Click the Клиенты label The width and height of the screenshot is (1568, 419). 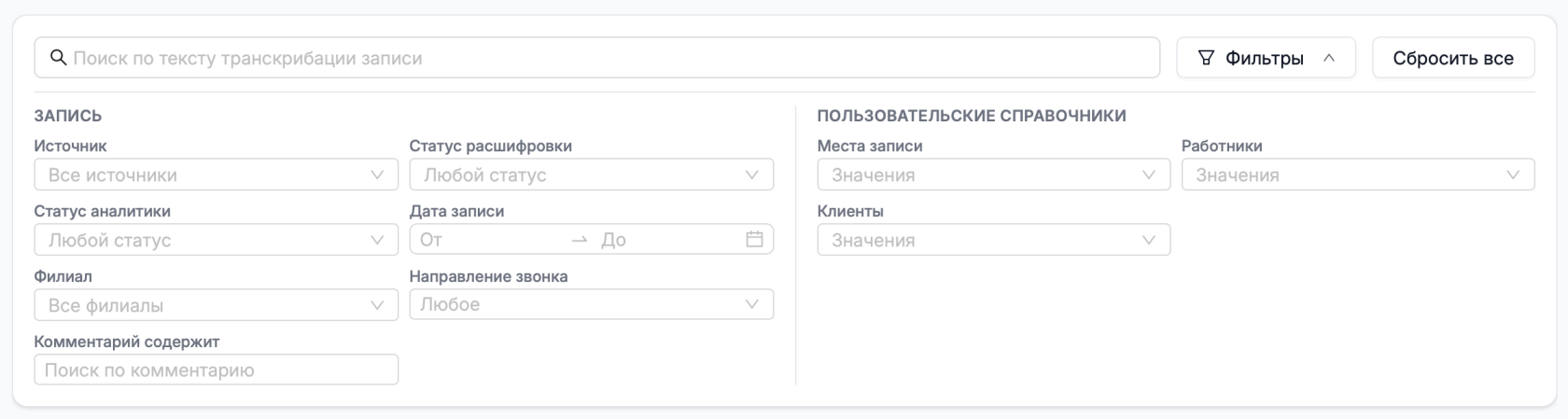point(850,211)
